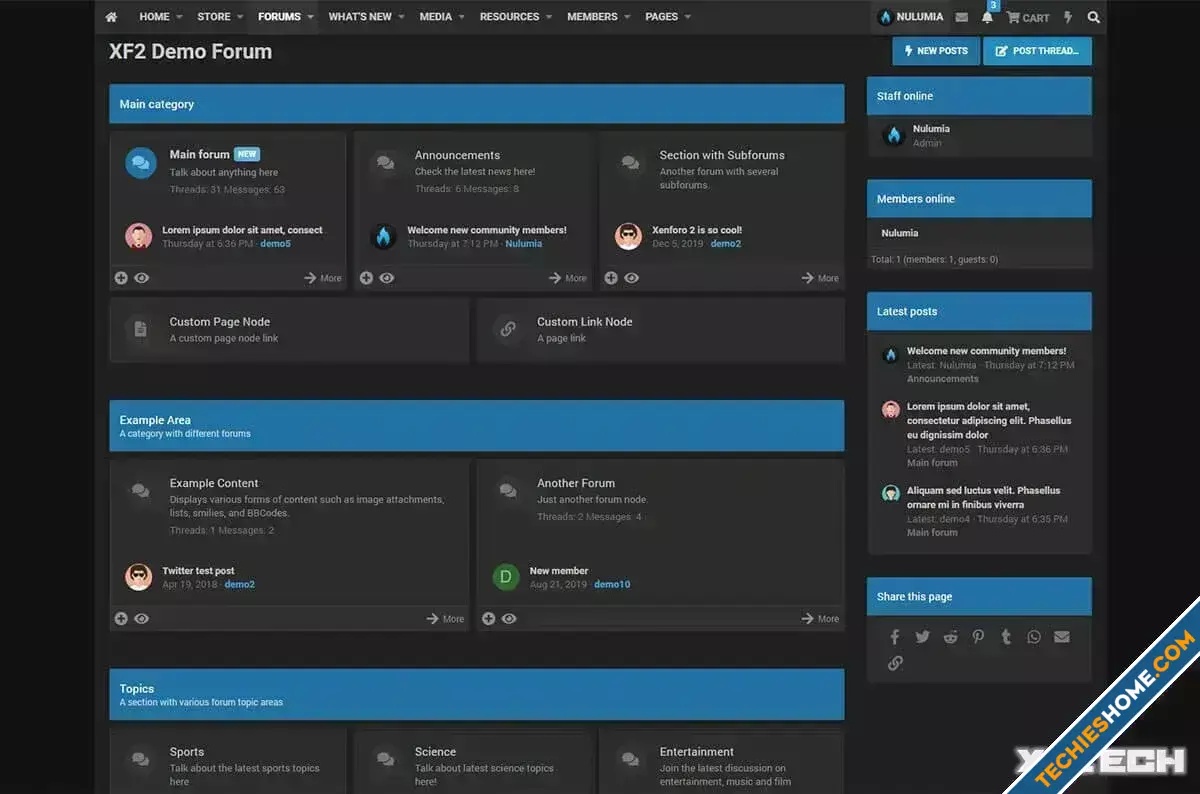The height and width of the screenshot is (794, 1200).
Task: Share this page on WhatsApp
Action: click(1033, 637)
